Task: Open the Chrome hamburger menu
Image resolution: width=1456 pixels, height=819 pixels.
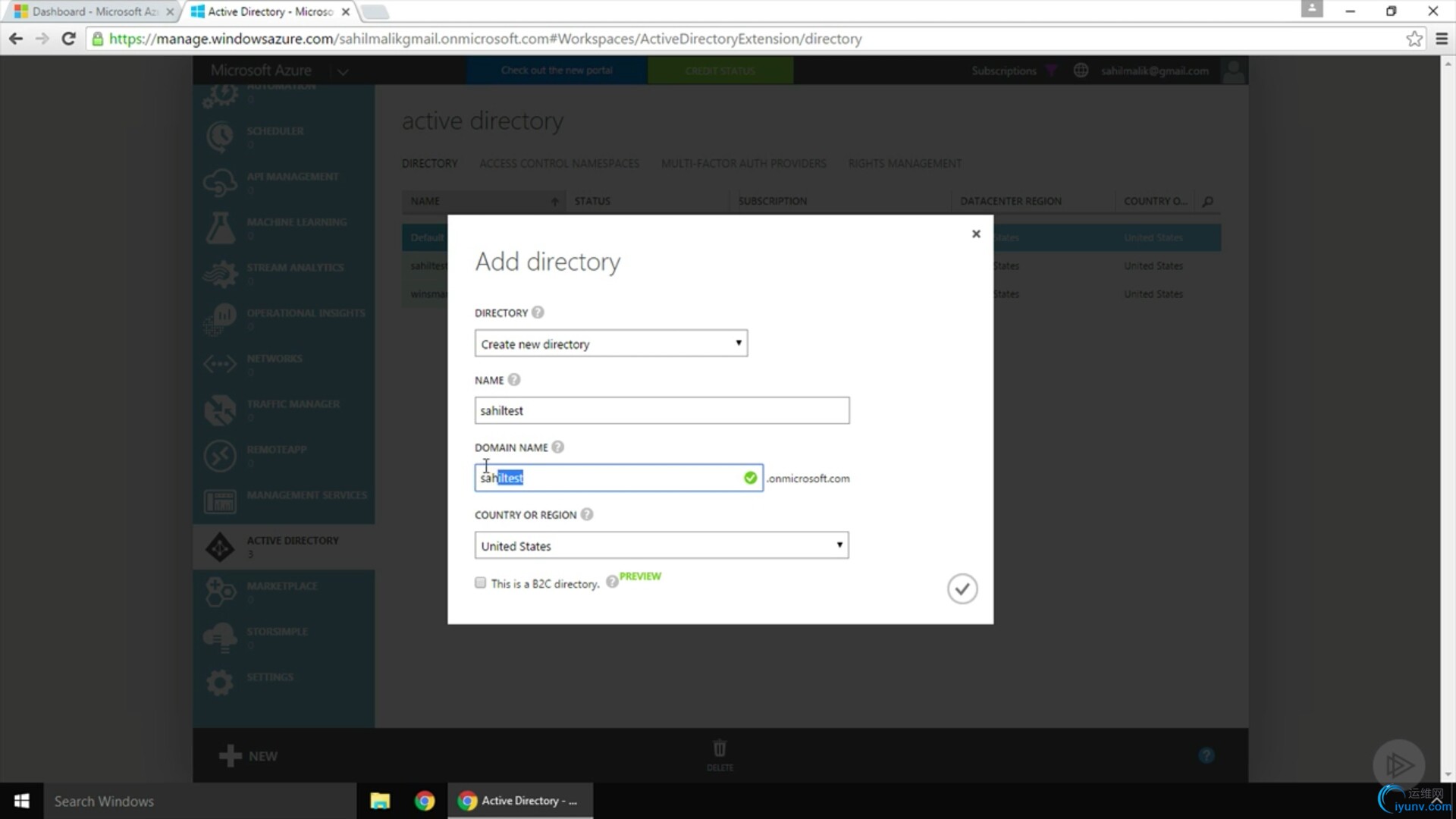Action: click(x=1442, y=39)
